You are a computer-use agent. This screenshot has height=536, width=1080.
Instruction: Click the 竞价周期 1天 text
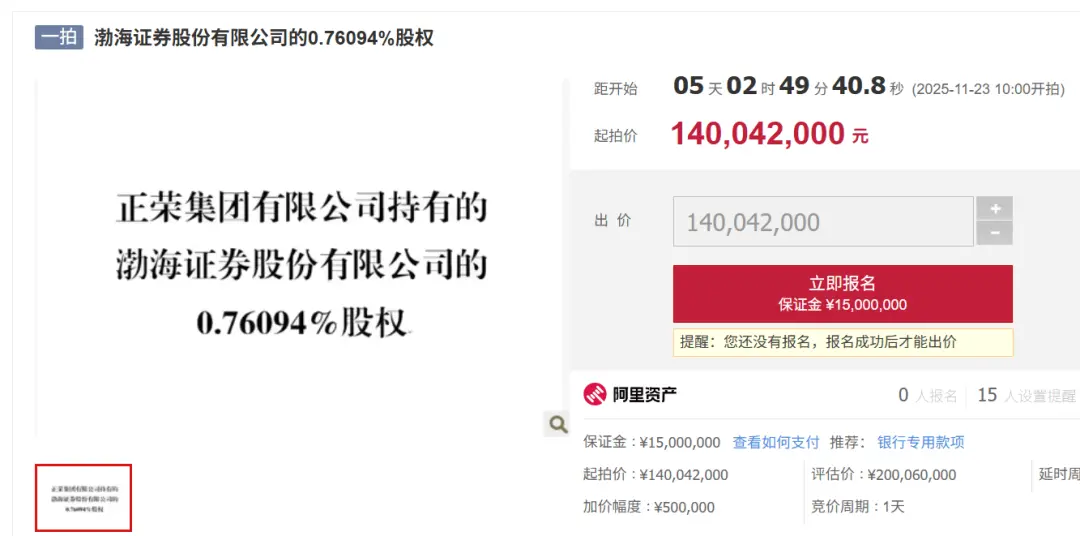coord(857,507)
